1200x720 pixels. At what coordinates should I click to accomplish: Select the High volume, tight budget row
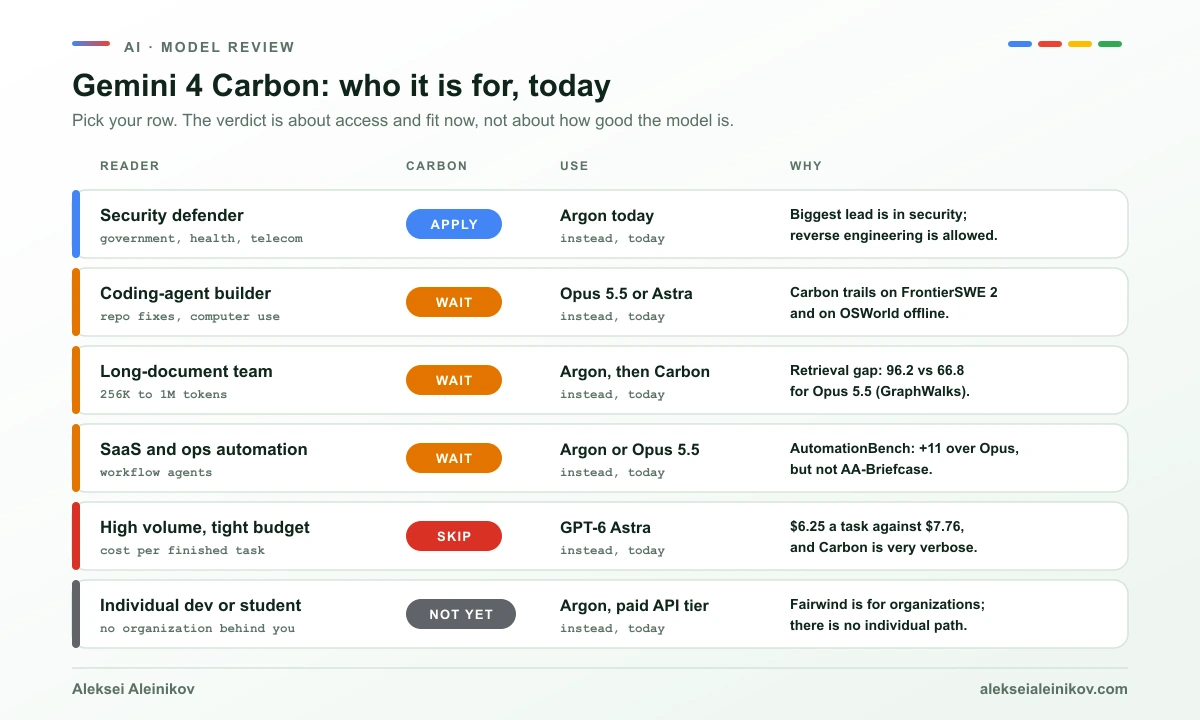coord(600,536)
